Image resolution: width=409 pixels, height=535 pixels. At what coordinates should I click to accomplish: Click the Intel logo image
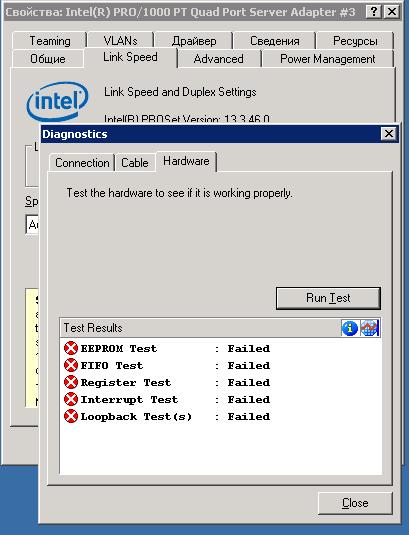(58, 101)
